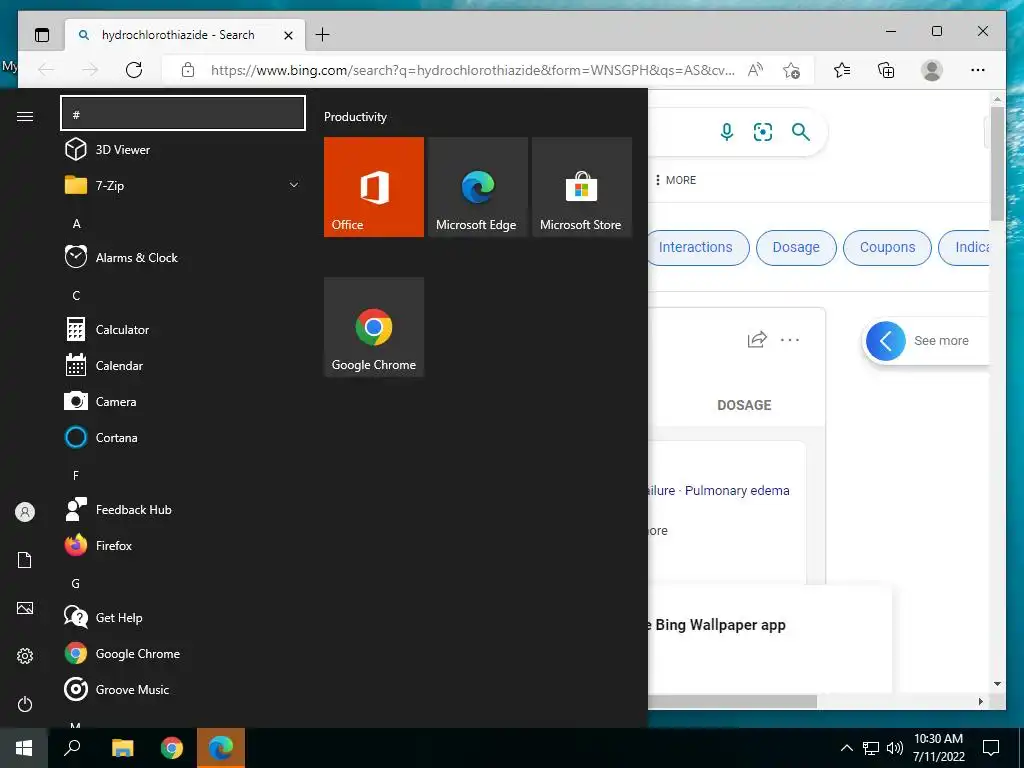Click the Bing microphone voice search icon
Screen dimensions: 1024x768
click(x=727, y=132)
